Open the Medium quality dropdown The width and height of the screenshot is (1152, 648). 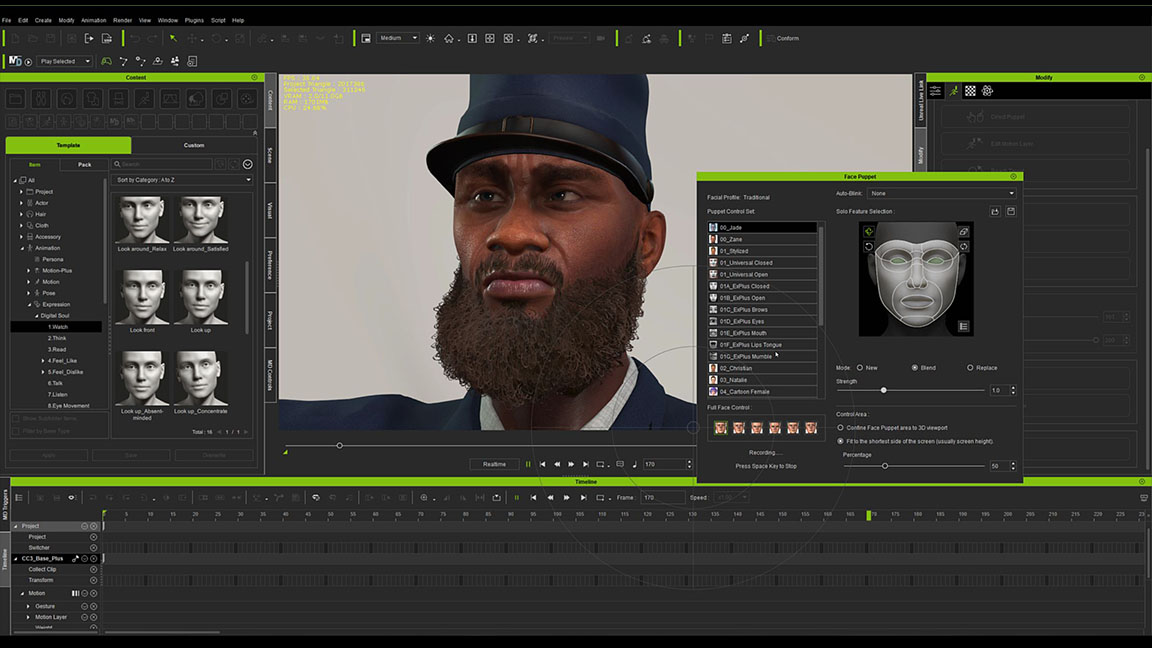point(397,38)
